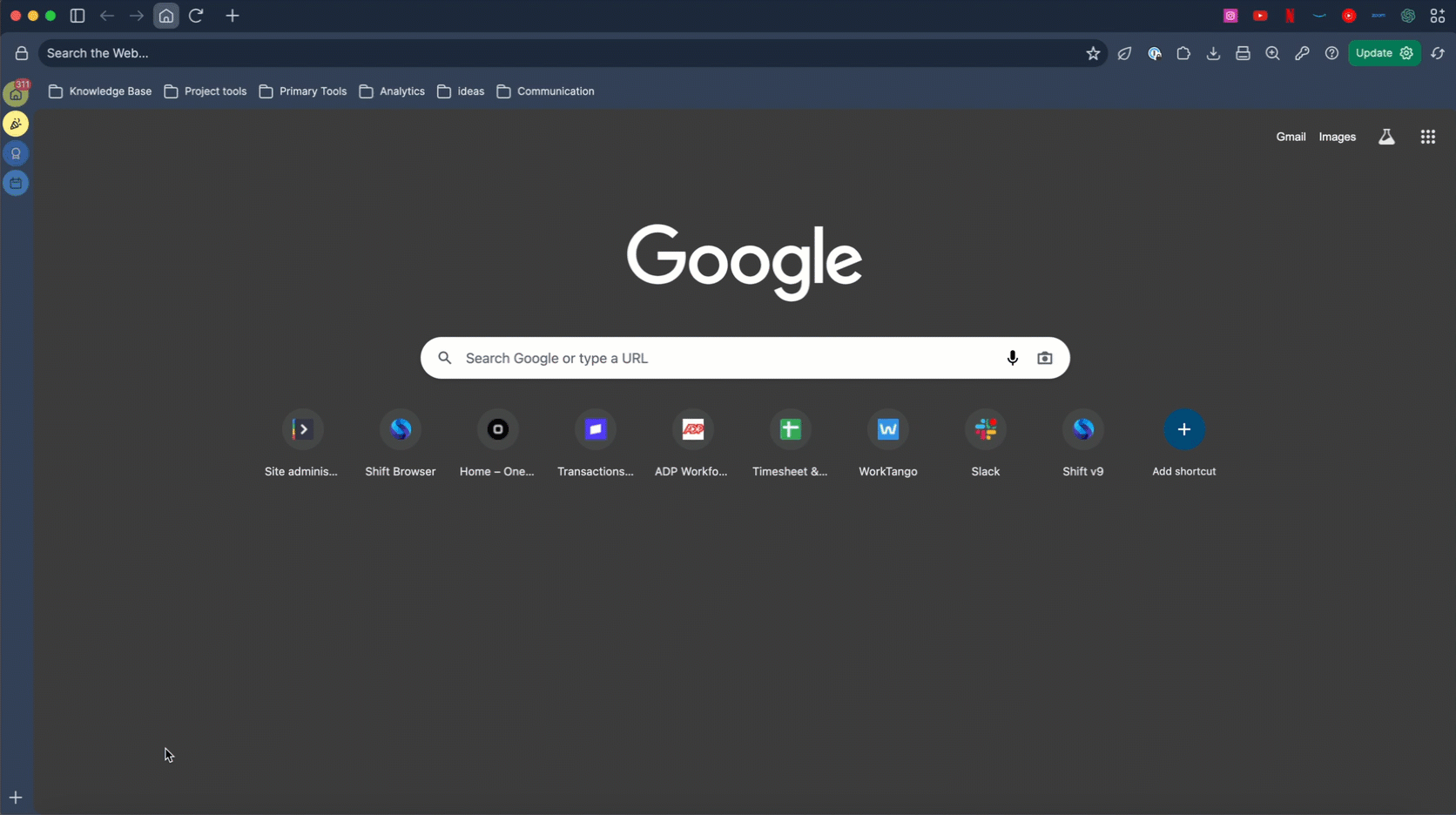The width and height of the screenshot is (1456, 815).
Task: Open the Google apps grid menu
Action: coord(1427,137)
